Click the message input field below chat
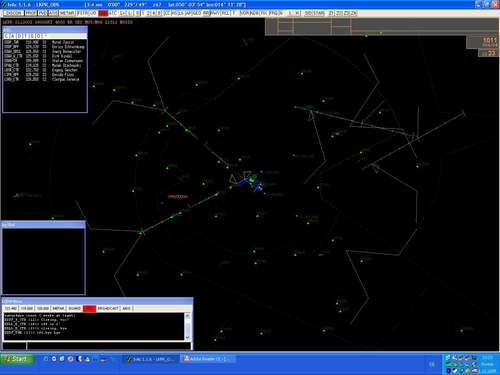 click(109, 346)
